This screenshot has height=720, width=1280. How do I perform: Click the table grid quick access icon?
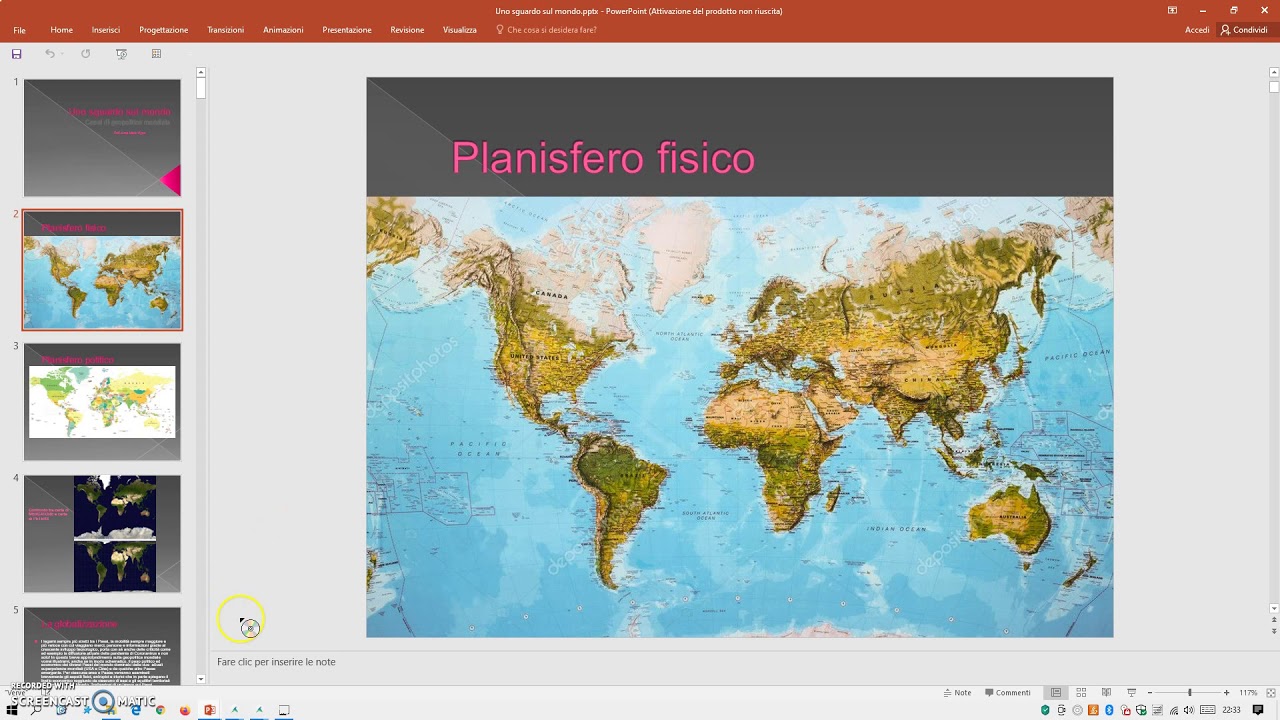coord(156,54)
